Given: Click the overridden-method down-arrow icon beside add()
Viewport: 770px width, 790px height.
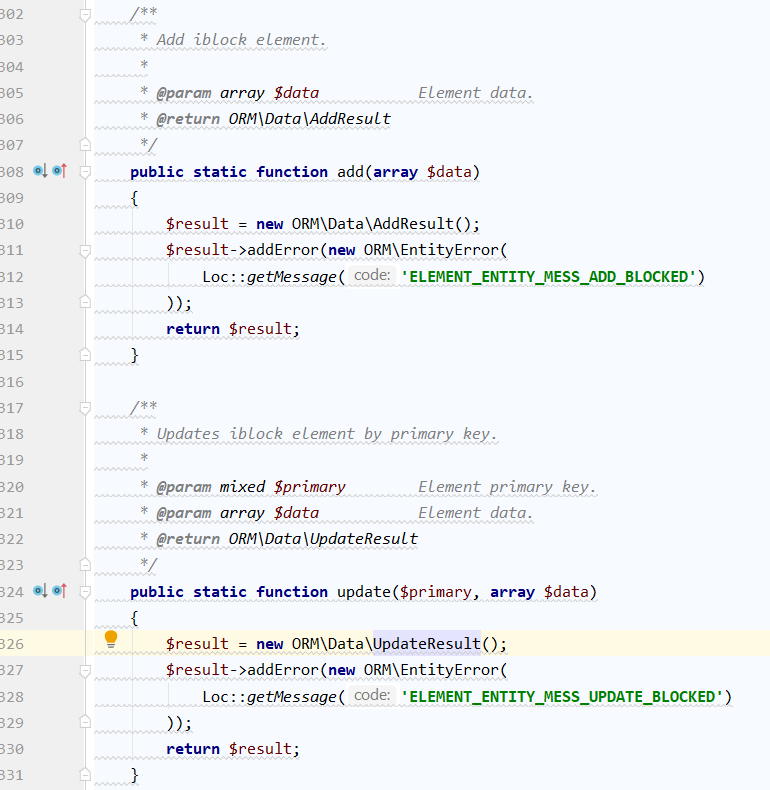Looking at the screenshot, I should [x=40, y=171].
